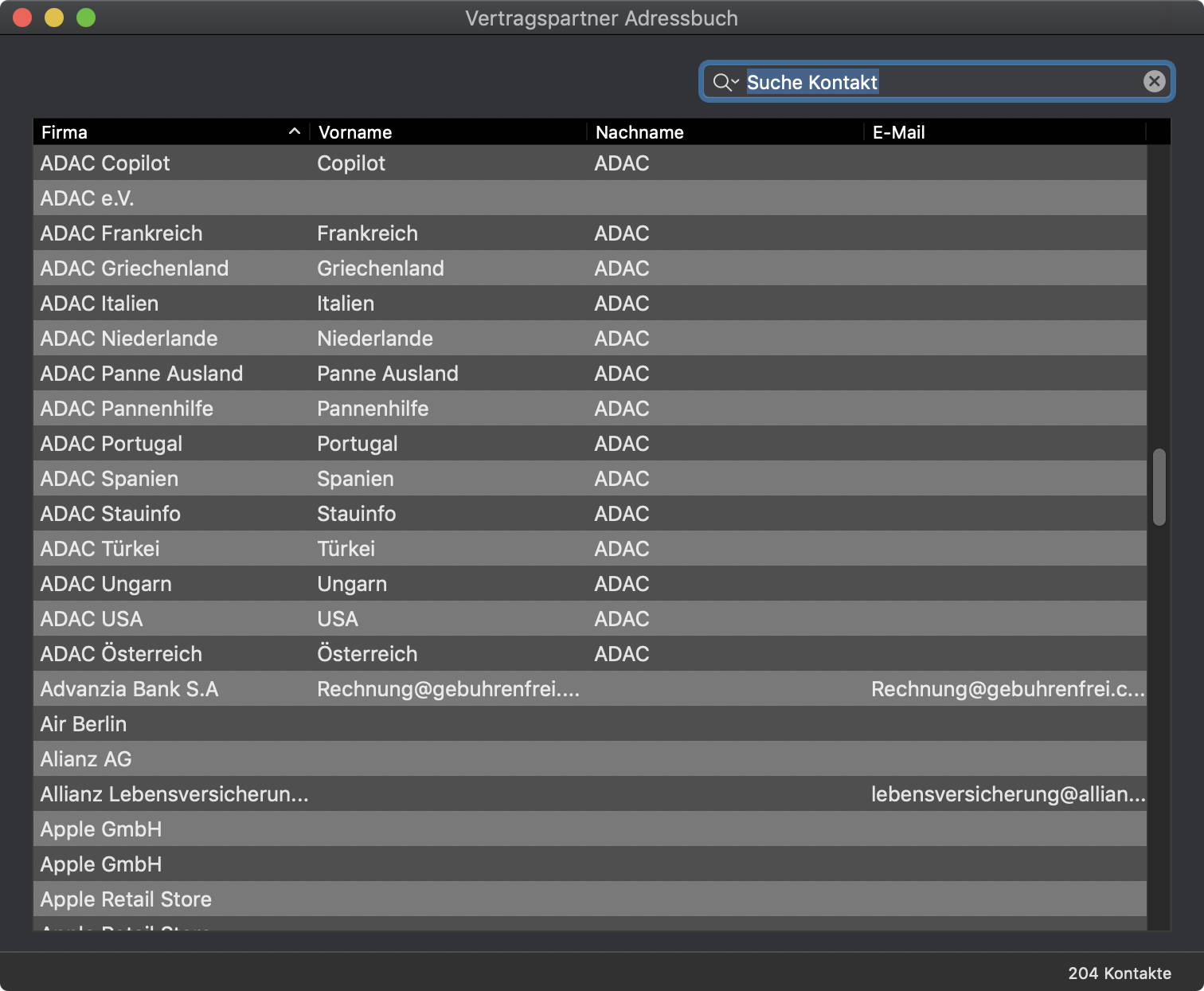Viewport: 1204px width, 991px height.
Task: Select the ADAC Italien contact
Action: point(590,303)
